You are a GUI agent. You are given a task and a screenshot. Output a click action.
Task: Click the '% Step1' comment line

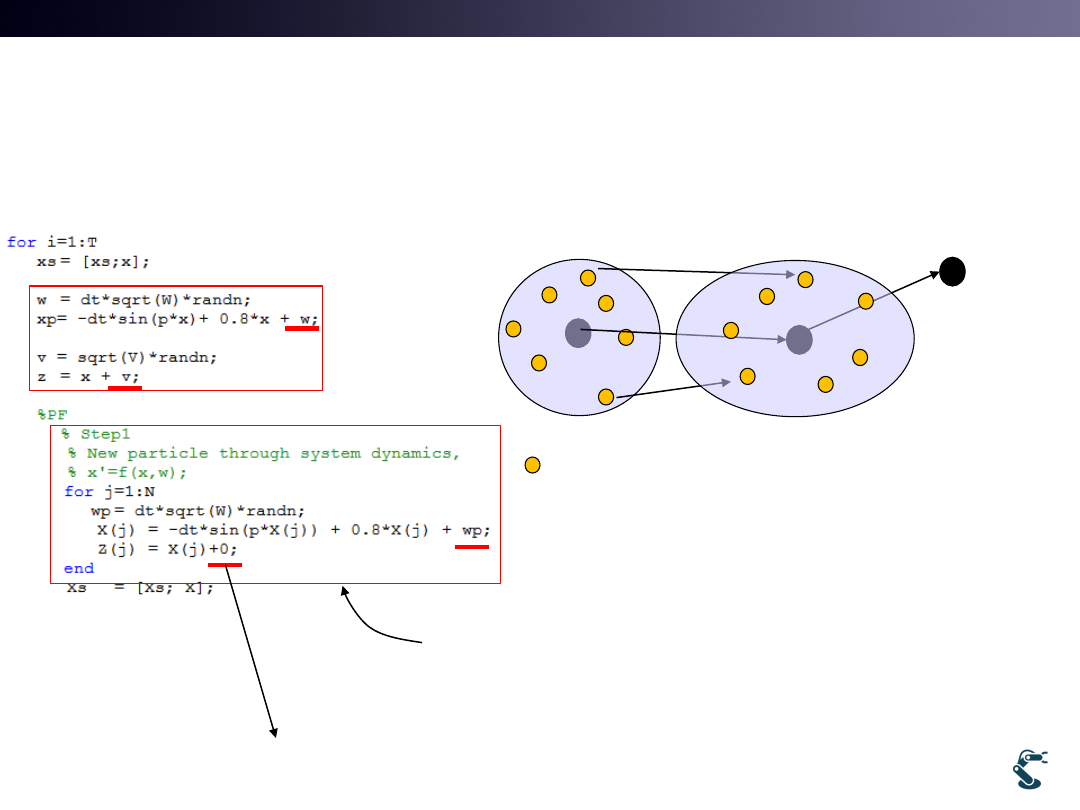[95, 434]
